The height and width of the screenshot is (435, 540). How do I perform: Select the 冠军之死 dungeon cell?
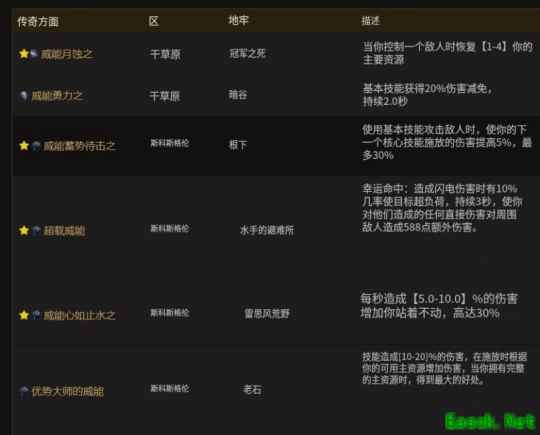coord(248,53)
